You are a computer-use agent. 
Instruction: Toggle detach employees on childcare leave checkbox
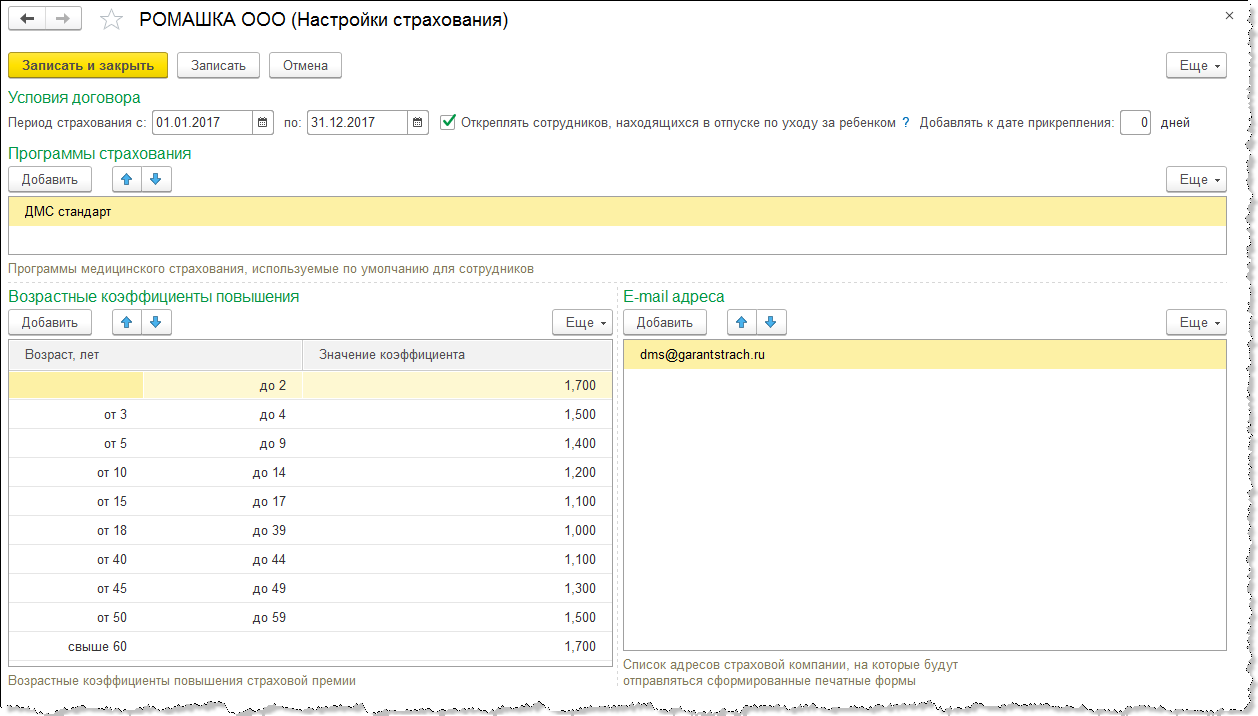click(x=448, y=122)
